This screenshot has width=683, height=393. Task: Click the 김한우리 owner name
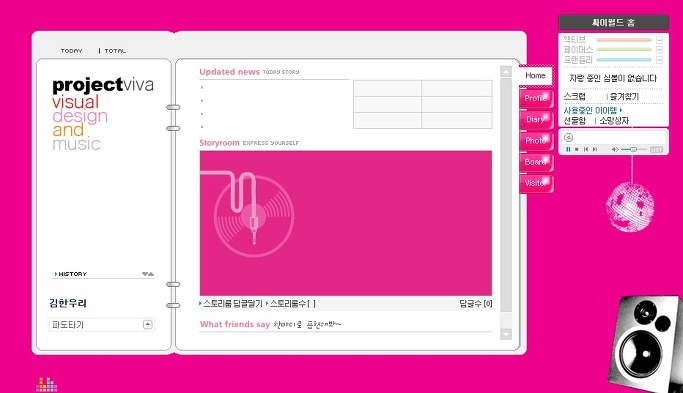click(68, 303)
